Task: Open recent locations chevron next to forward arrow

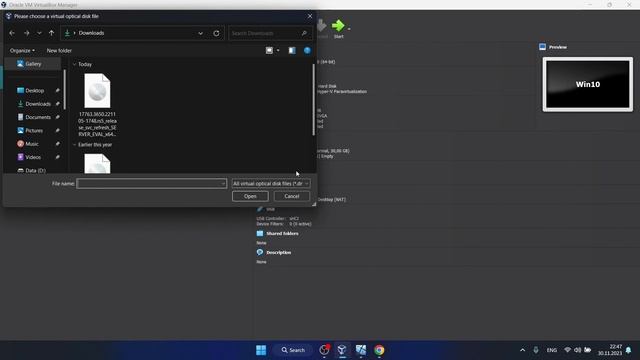Action: (x=39, y=33)
